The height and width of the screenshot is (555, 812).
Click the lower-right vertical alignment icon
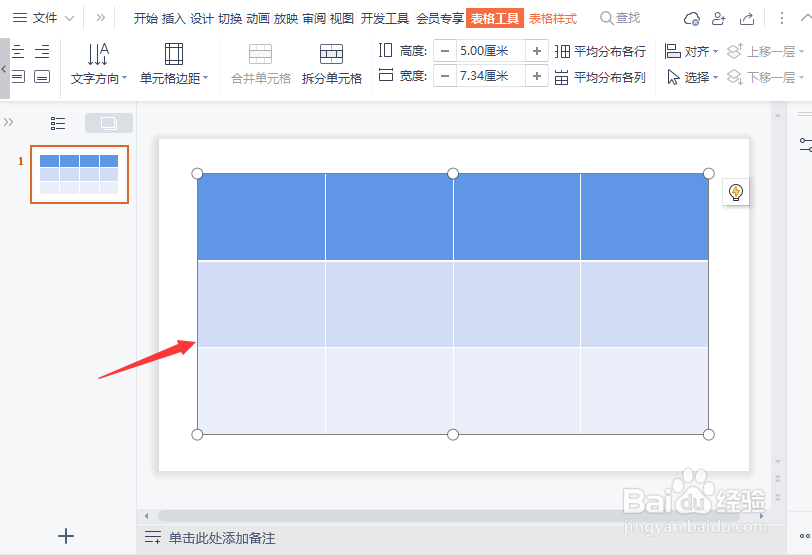(x=42, y=77)
